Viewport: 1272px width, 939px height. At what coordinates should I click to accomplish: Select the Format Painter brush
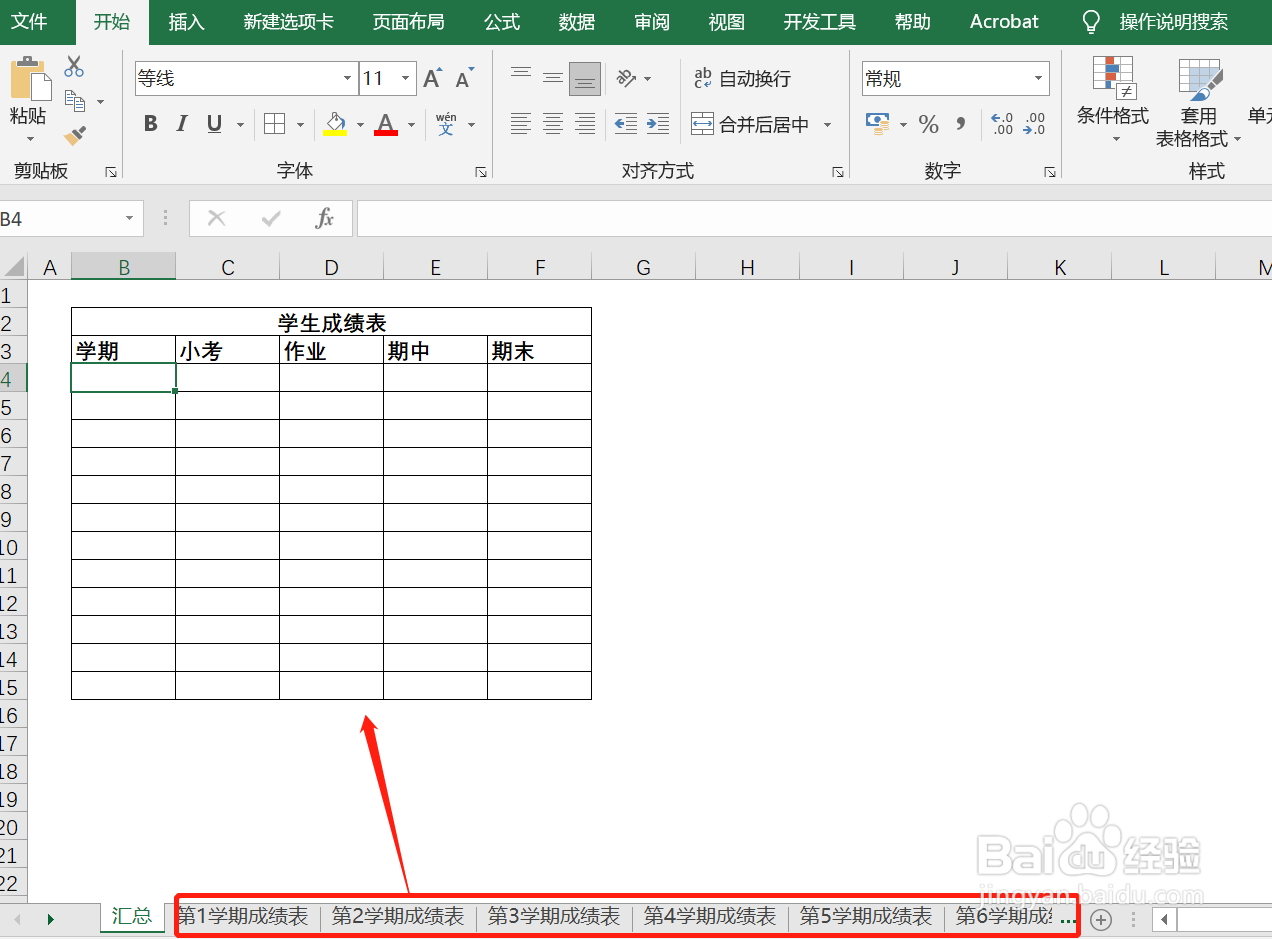point(74,134)
